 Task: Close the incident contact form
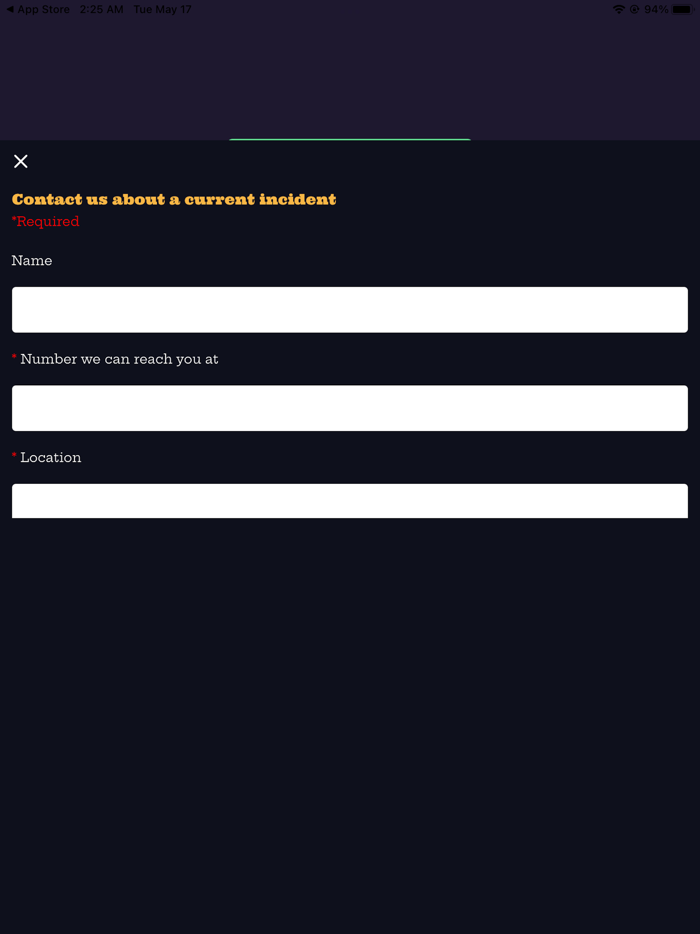[x=21, y=162]
